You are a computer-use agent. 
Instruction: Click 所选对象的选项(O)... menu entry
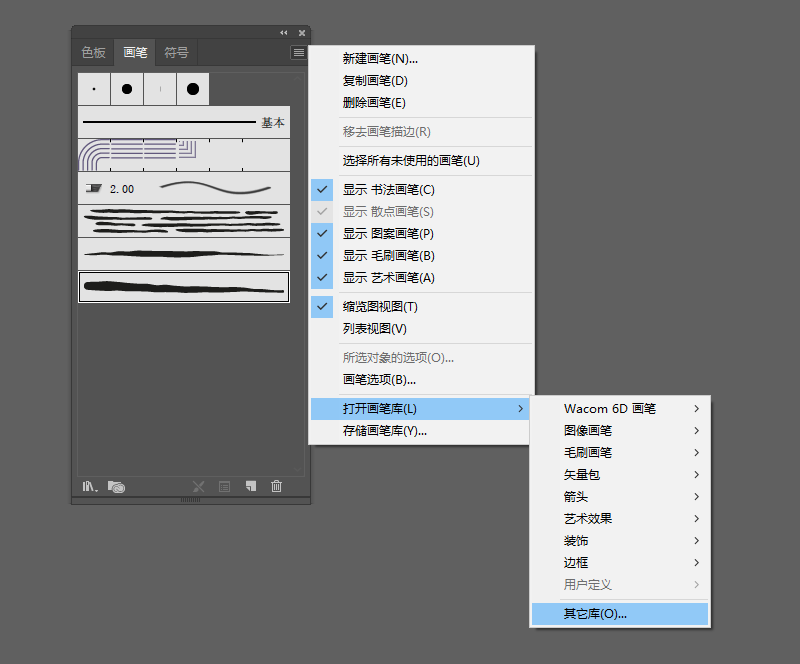click(421, 358)
